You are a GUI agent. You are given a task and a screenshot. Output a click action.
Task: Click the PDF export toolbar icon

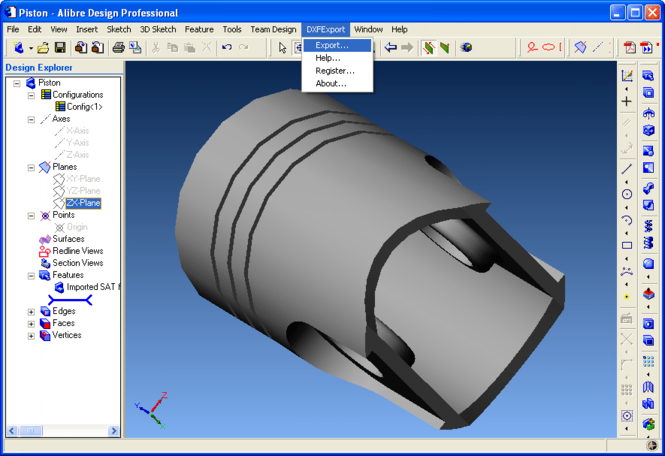tap(630, 48)
